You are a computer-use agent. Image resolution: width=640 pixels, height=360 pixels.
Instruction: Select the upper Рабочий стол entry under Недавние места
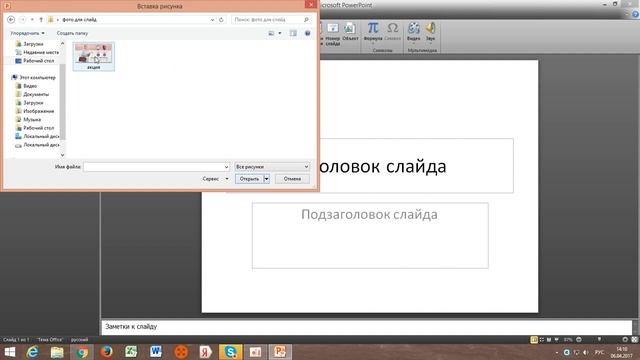pyautogui.click(x=35, y=61)
